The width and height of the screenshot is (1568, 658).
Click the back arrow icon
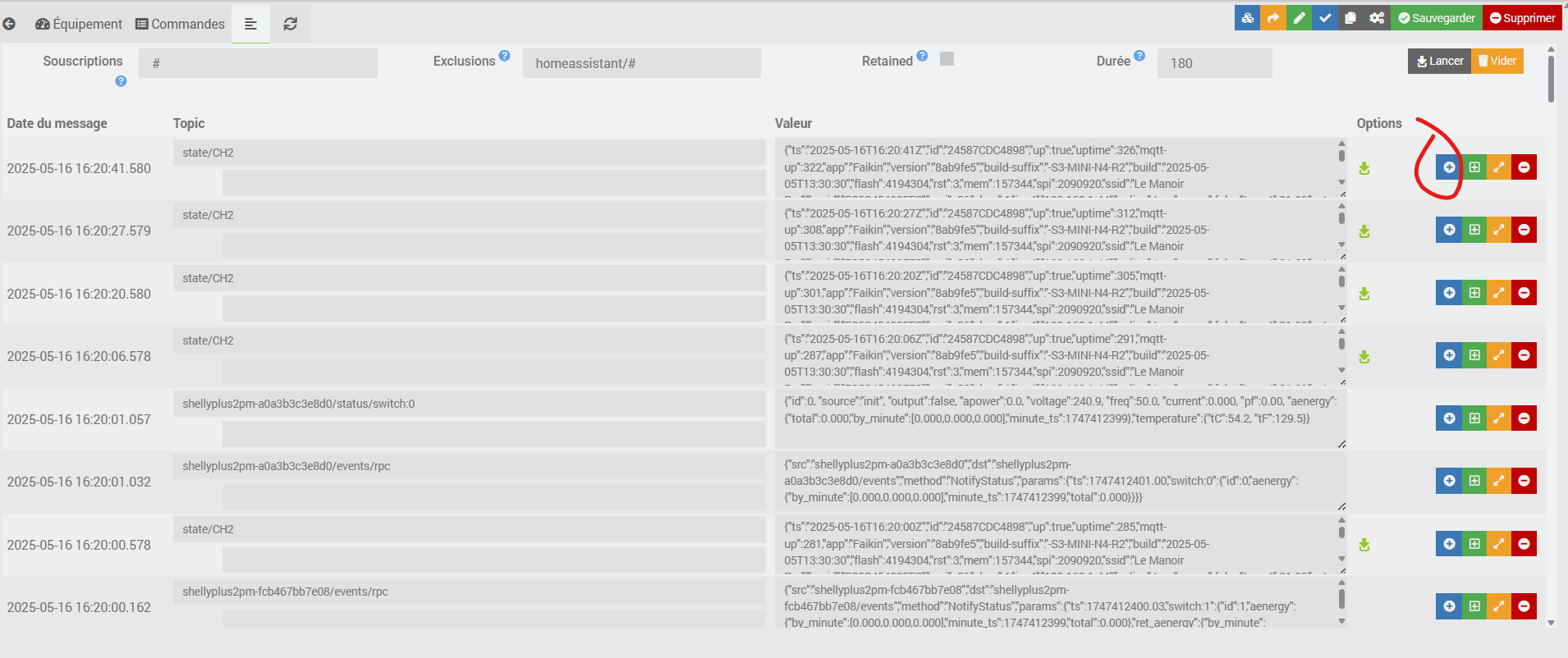click(x=9, y=24)
